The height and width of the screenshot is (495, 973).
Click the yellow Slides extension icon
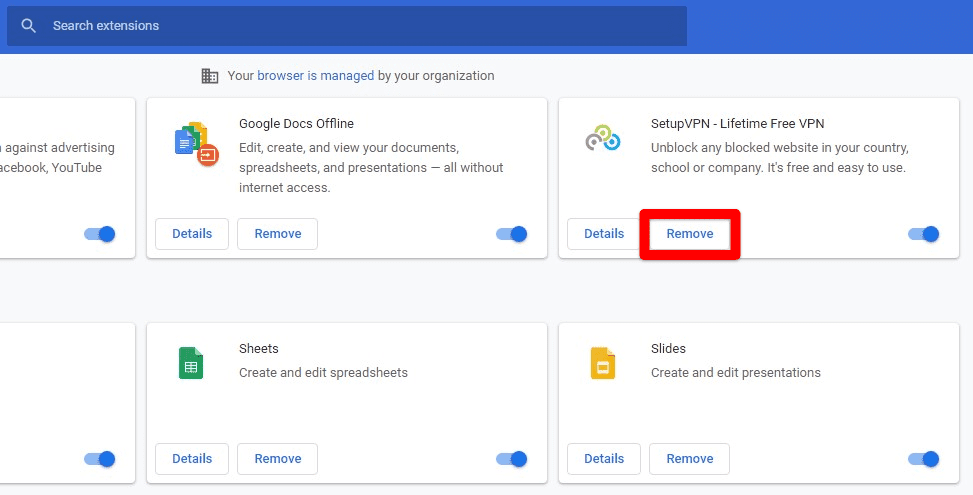603,363
